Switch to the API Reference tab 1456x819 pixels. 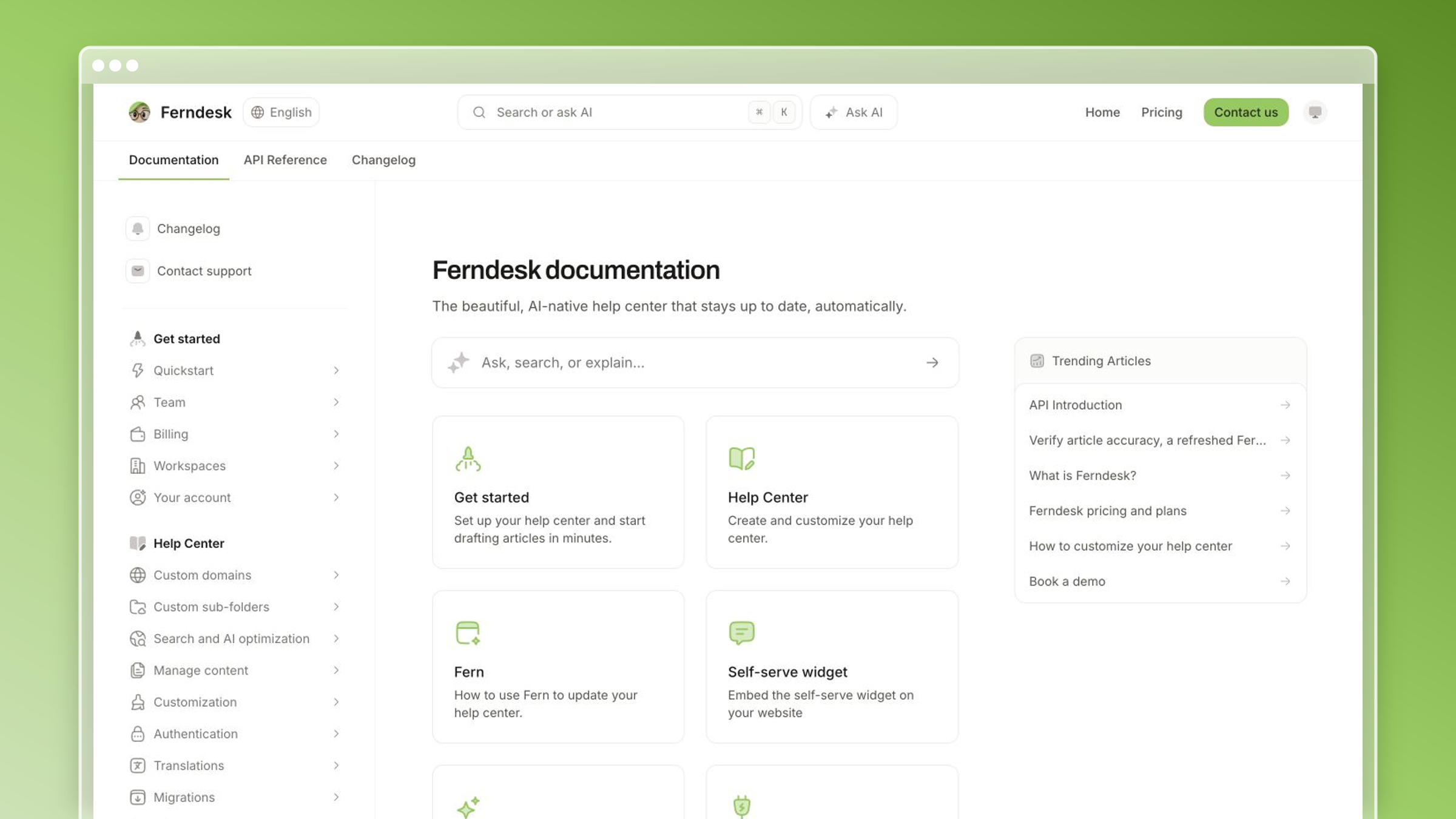285,160
